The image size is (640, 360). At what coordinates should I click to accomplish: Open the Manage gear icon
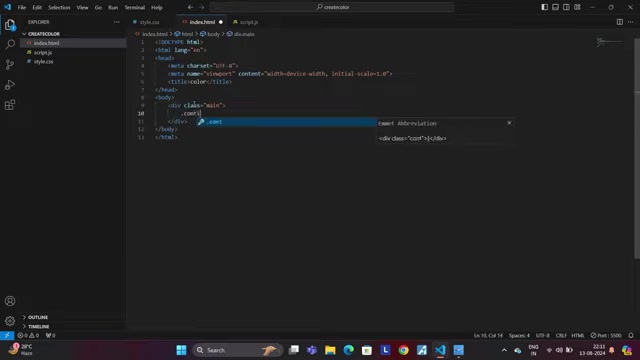point(10,321)
